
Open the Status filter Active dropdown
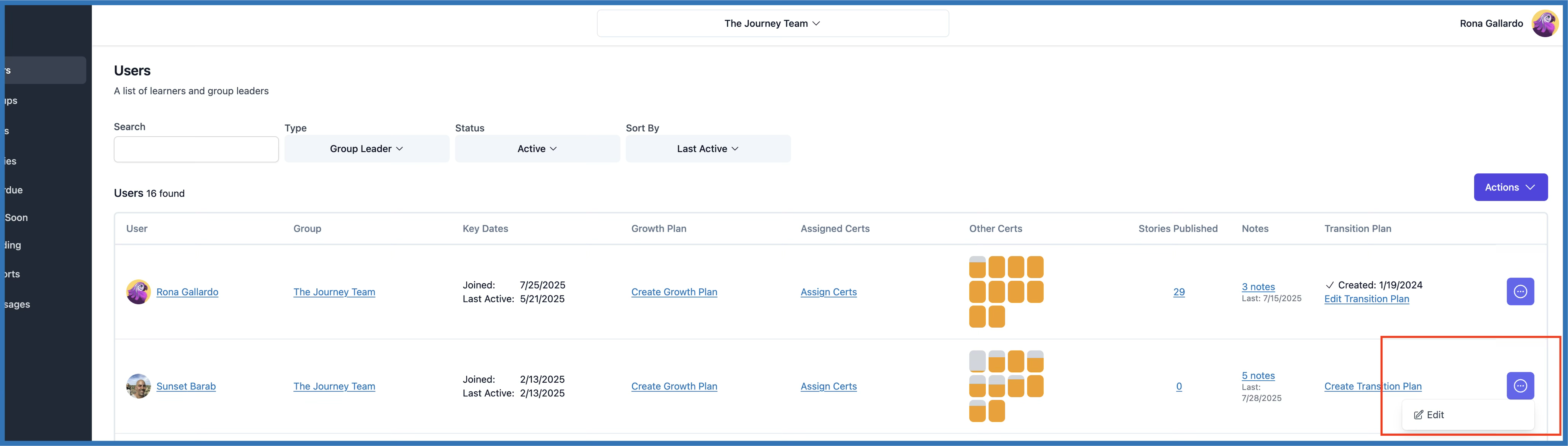pyautogui.click(x=537, y=149)
